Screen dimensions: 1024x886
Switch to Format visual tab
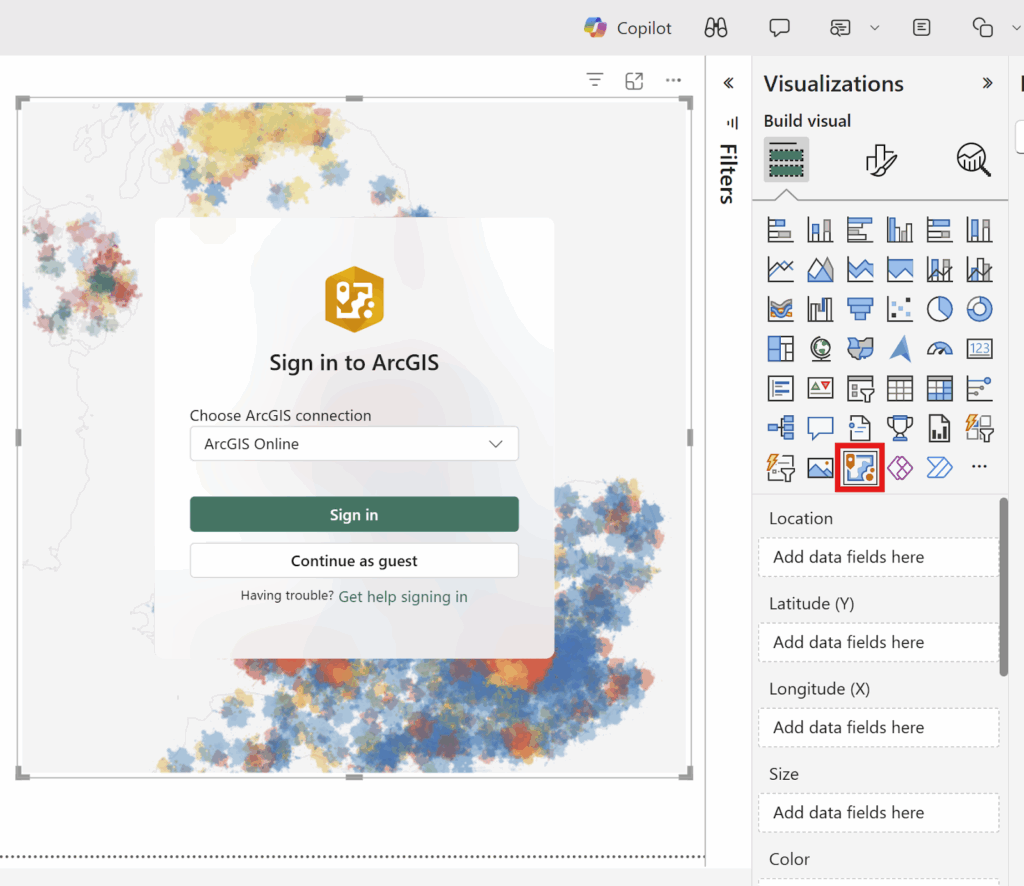coord(880,159)
